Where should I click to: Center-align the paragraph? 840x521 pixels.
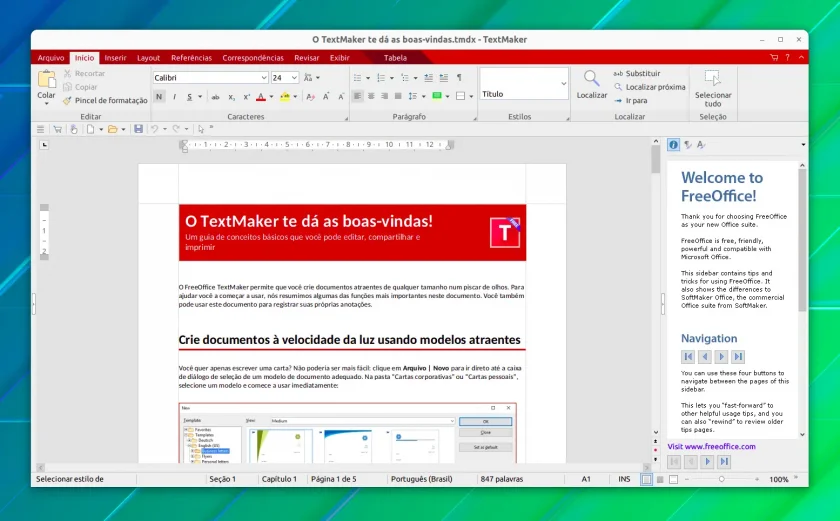(x=371, y=96)
